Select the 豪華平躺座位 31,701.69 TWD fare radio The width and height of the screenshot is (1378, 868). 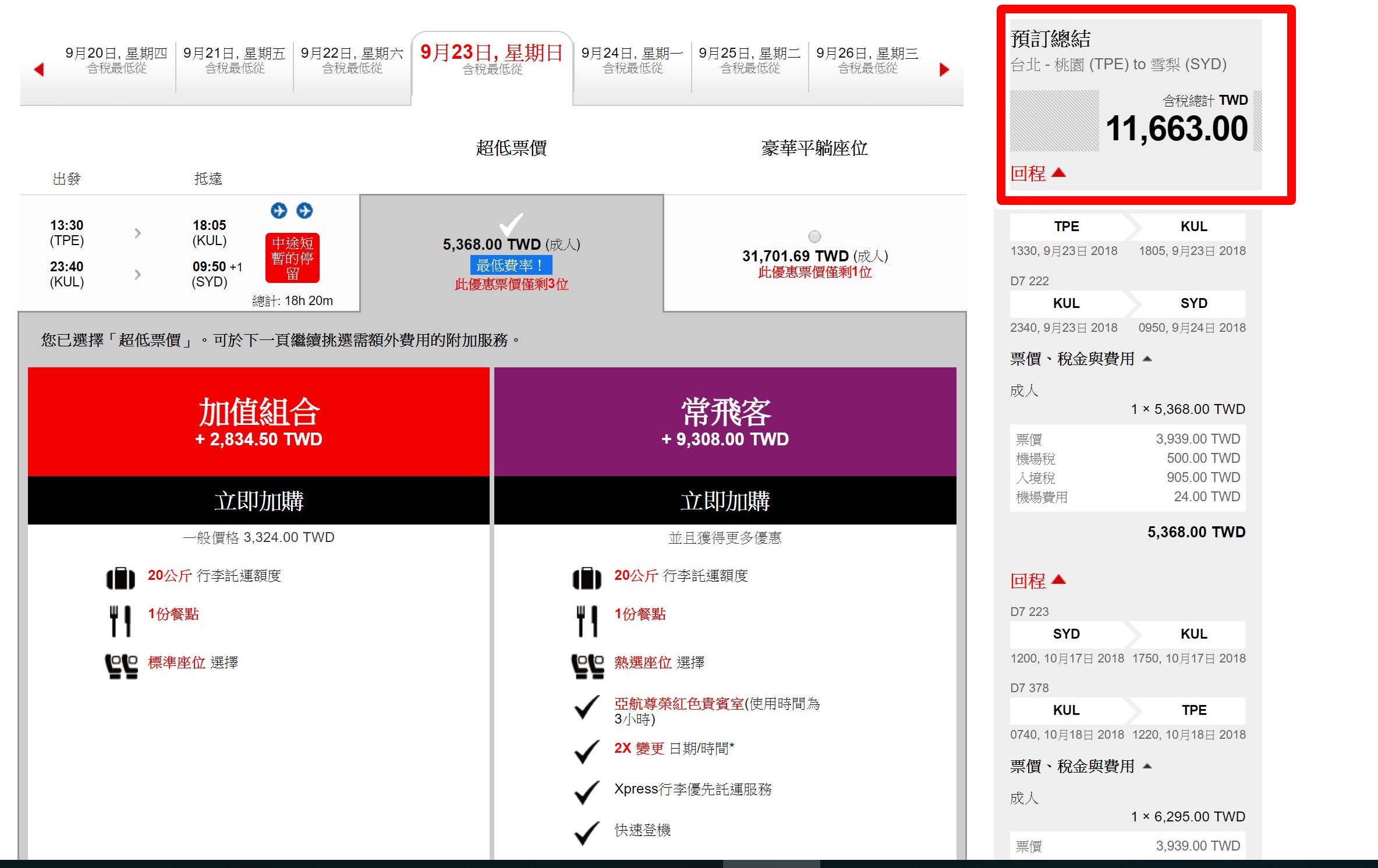pos(814,236)
